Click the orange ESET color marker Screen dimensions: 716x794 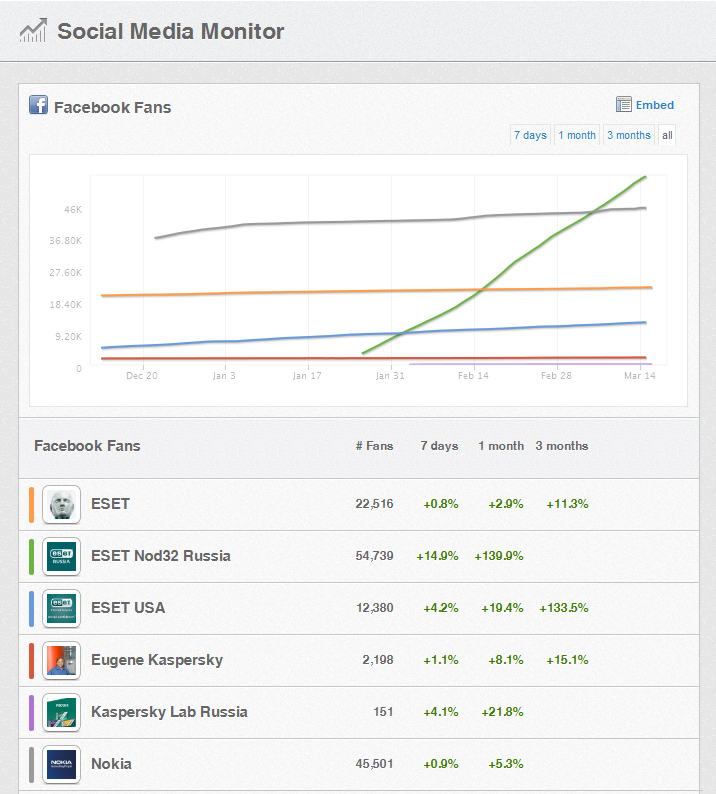32,504
